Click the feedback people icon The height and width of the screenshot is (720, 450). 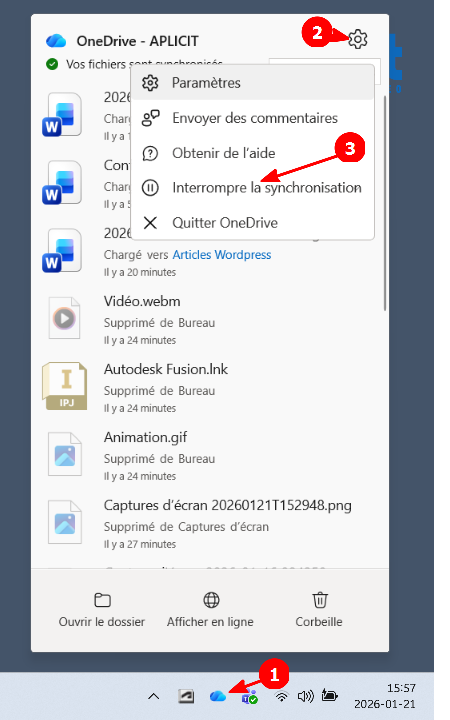[150, 118]
